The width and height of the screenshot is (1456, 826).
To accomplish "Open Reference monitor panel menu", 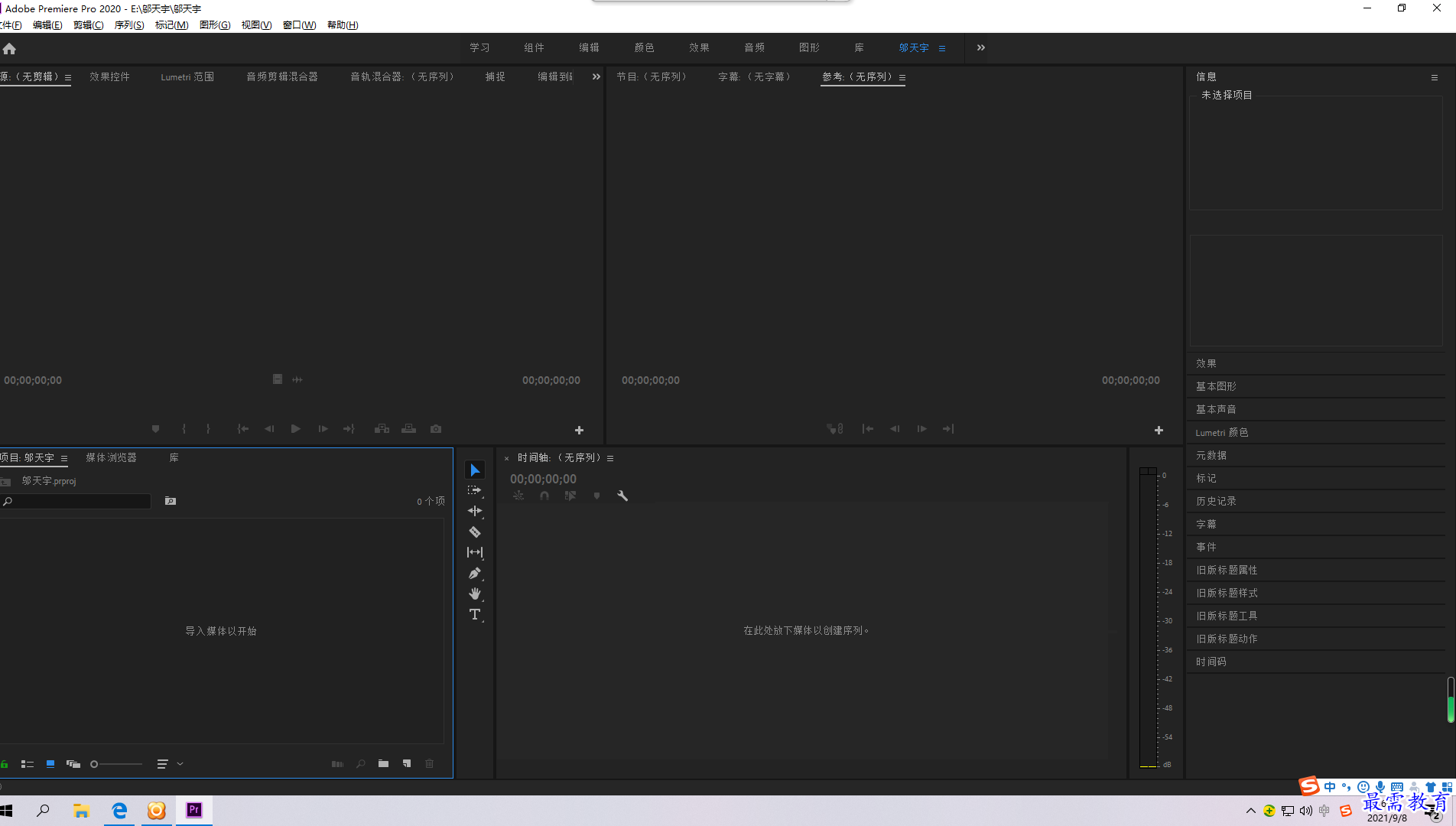I will [902, 77].
